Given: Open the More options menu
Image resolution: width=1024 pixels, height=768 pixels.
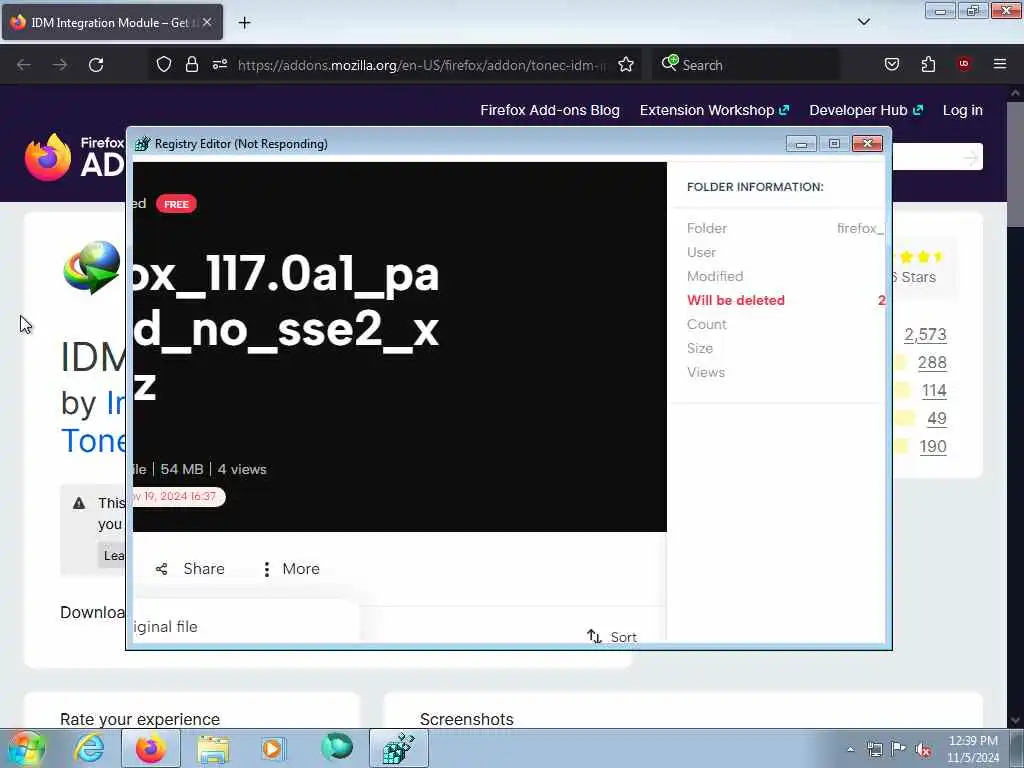Looking at the screenshot, I should (x=291, y=569).
